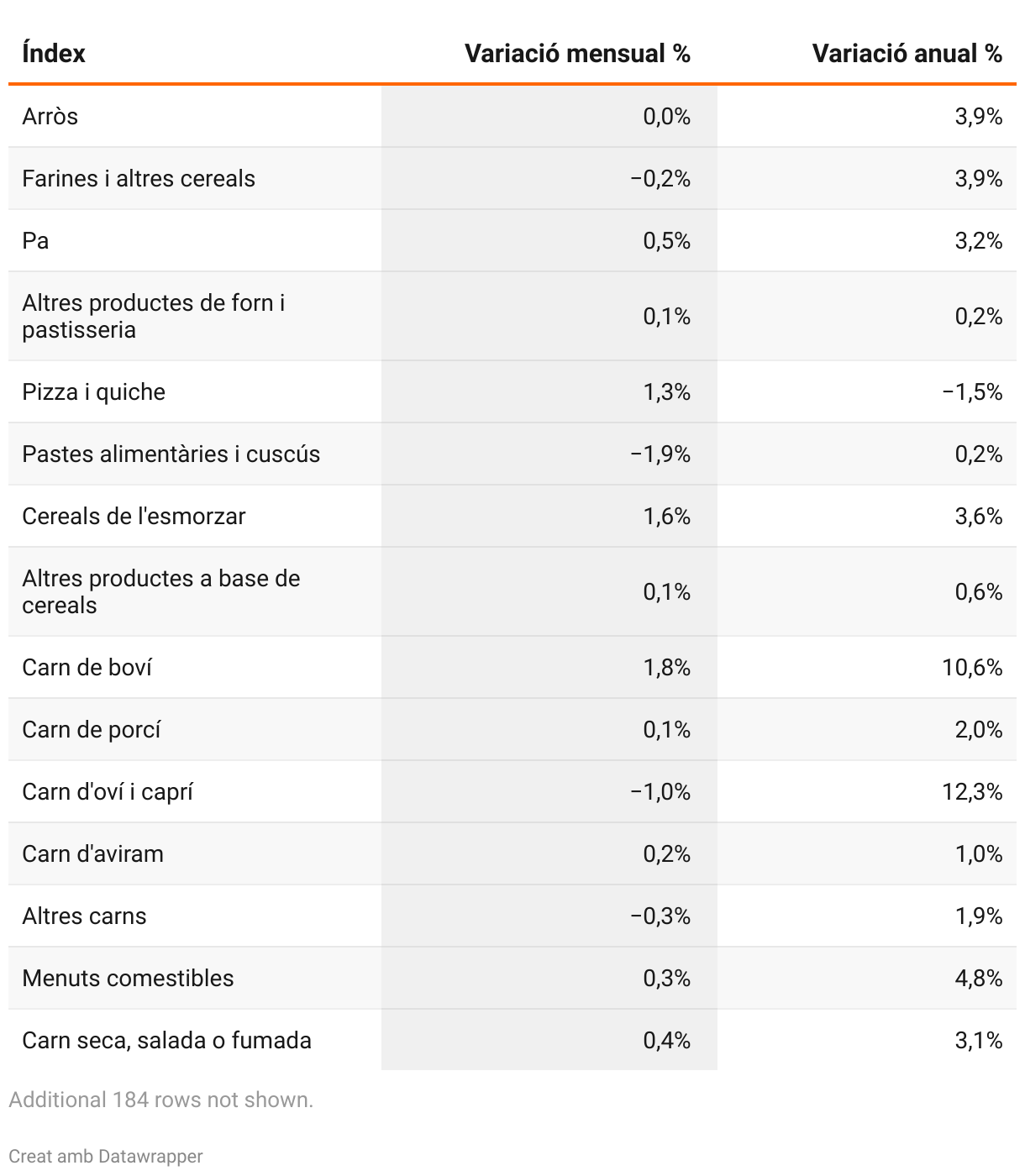The image size is (1025, 1176).
Task: Click the Farines i altres cereals row
Action: [x=512, y=178]
